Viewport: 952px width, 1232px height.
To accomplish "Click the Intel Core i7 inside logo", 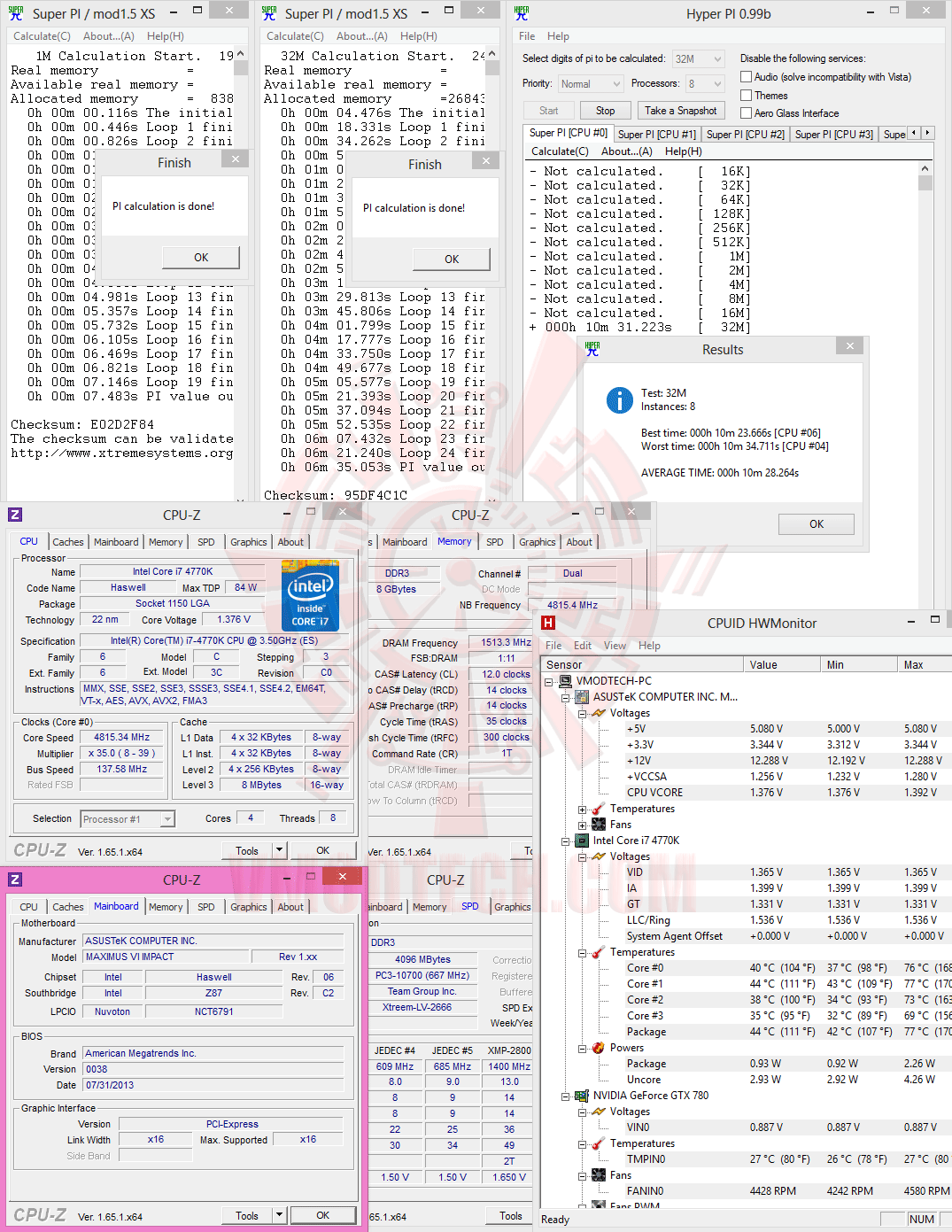I will click(310, 594).
